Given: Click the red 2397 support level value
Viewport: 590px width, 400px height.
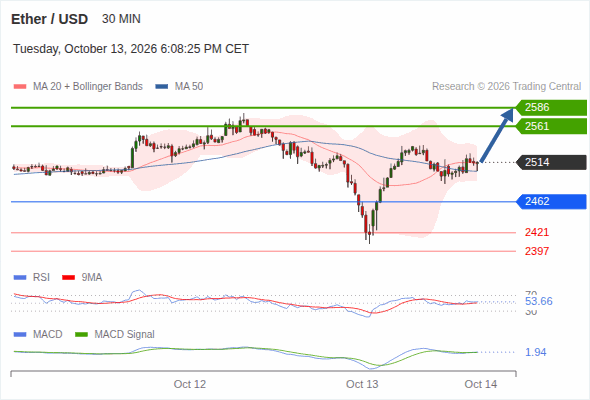Looking at the screenshot, I should (537, 251).
